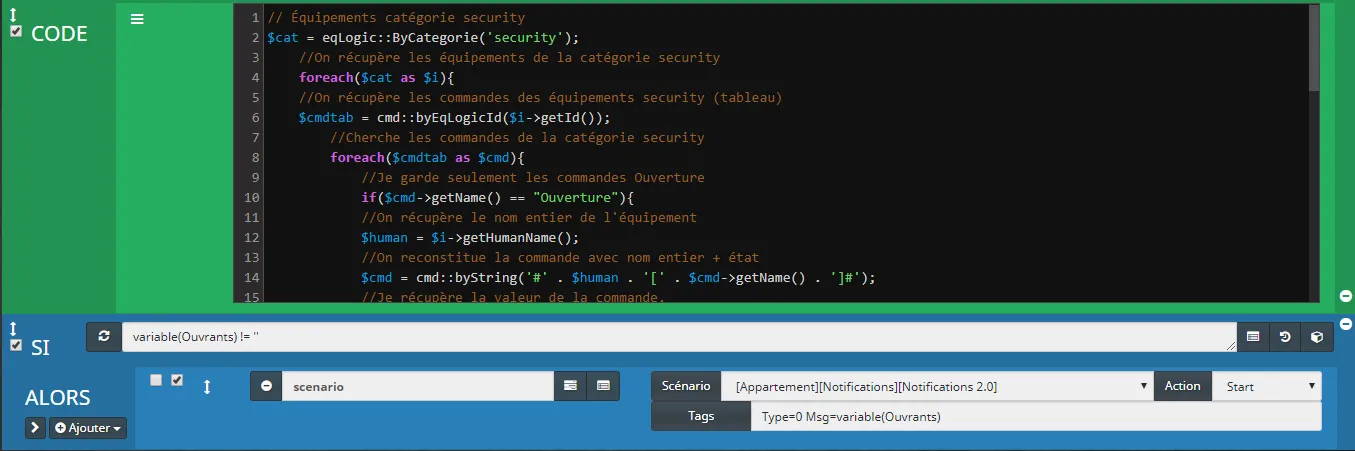The image size is (1355, 451).
Task: Remove the SI block with its minus icon
Action: coord(1345,324)
